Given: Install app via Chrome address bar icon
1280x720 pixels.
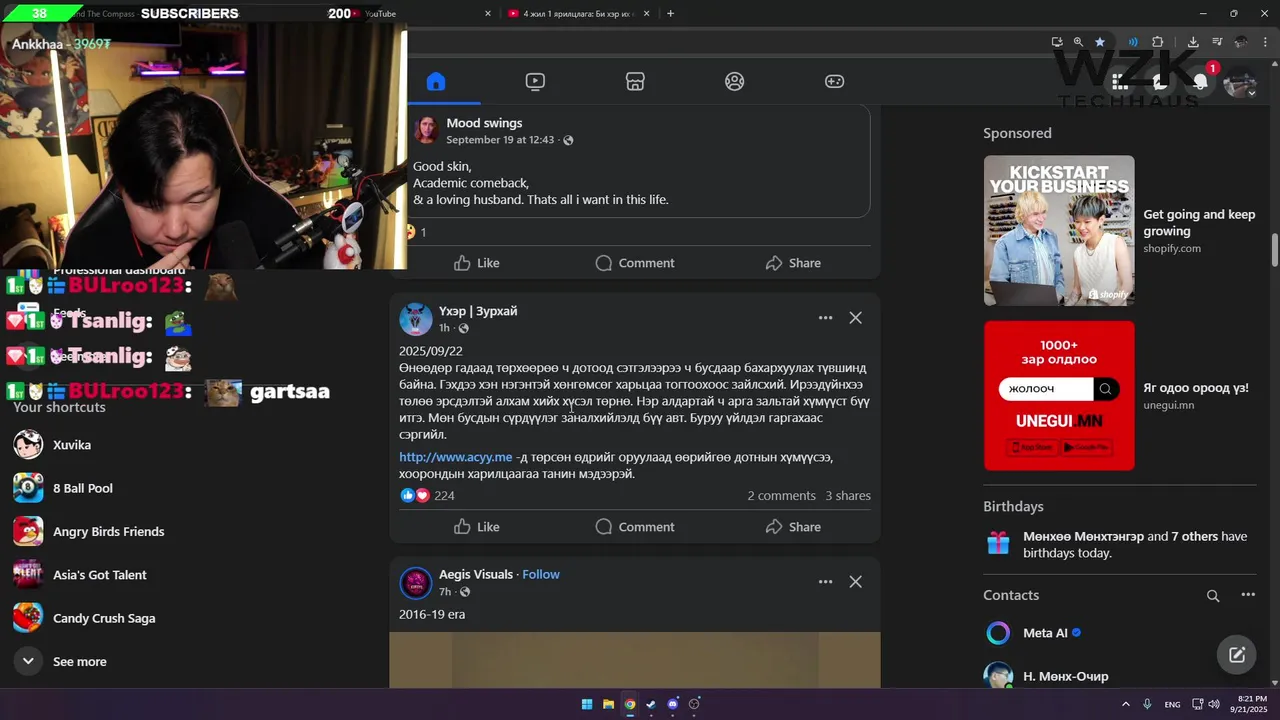Looking at the screenshot, I should pyautogui.click(x=1057, y=42).
